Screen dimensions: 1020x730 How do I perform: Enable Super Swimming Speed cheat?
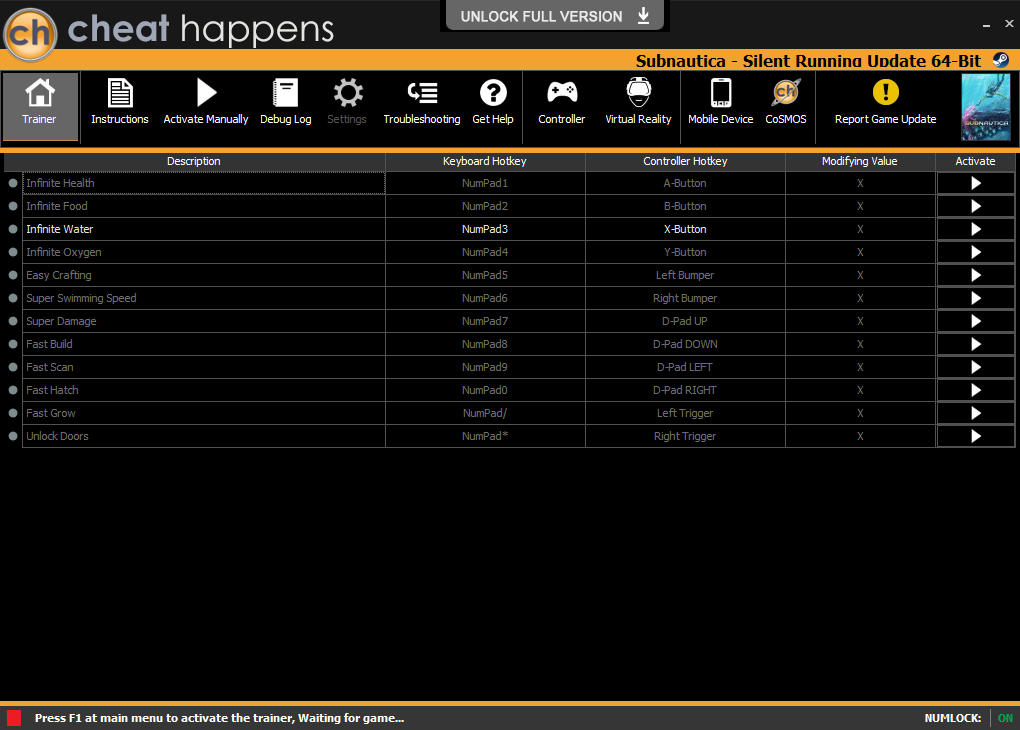click(x=975, y=298)
